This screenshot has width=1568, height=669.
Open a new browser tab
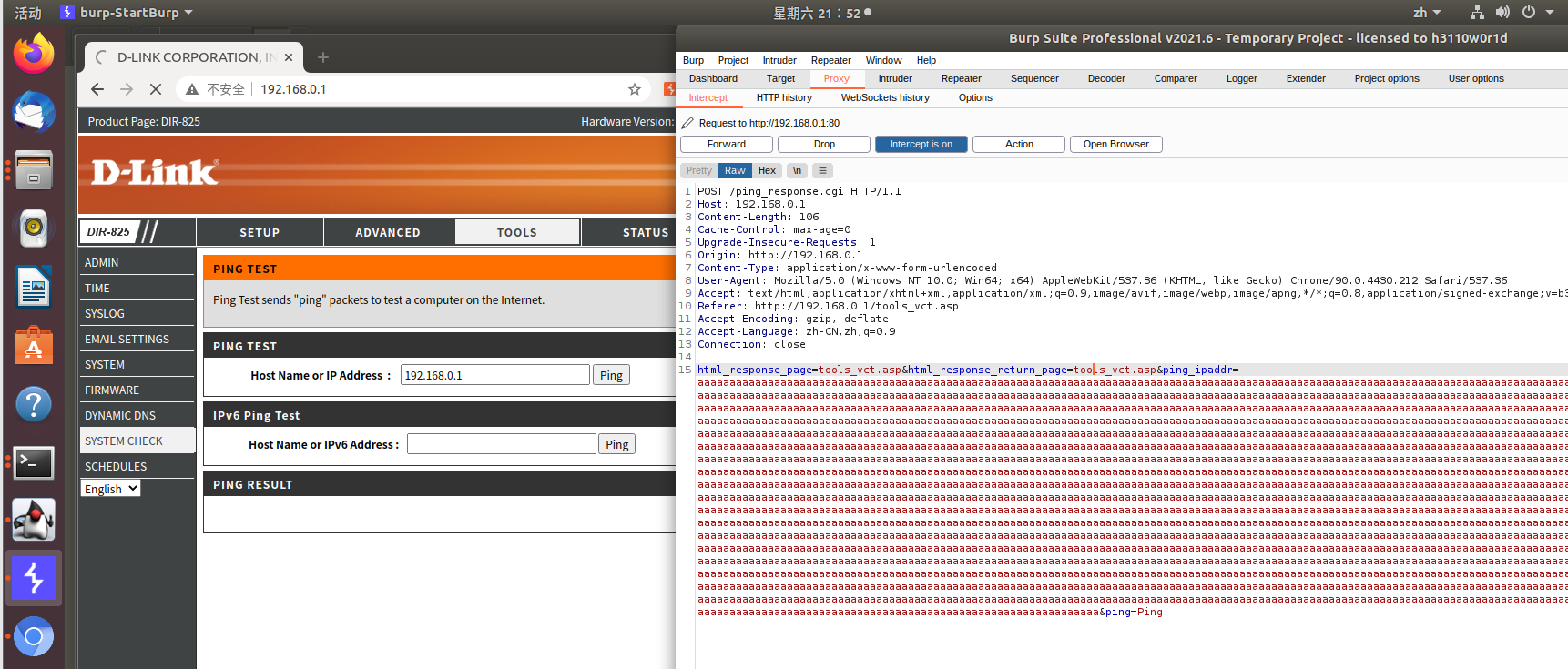click(x=323, y=57)
